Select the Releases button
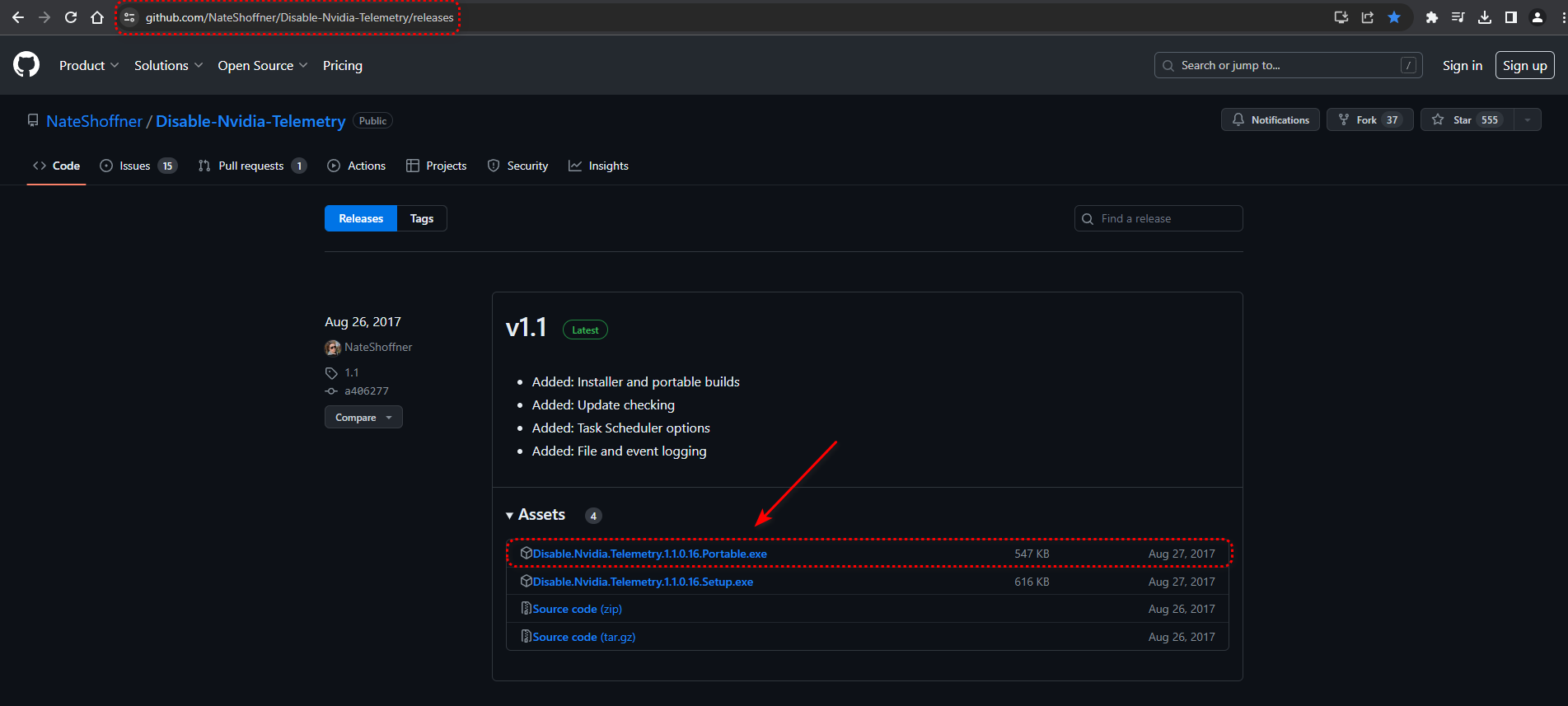Screen dimensions: 1568x706 tap(361, 218)
